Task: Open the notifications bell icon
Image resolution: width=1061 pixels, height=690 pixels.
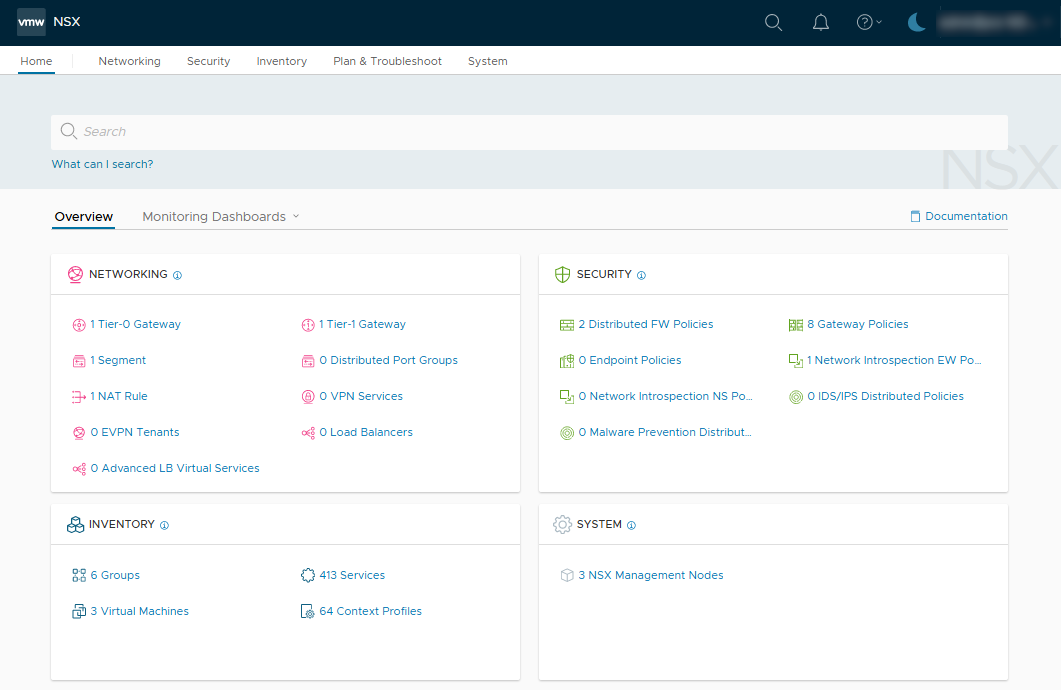Action: point(821,23)
